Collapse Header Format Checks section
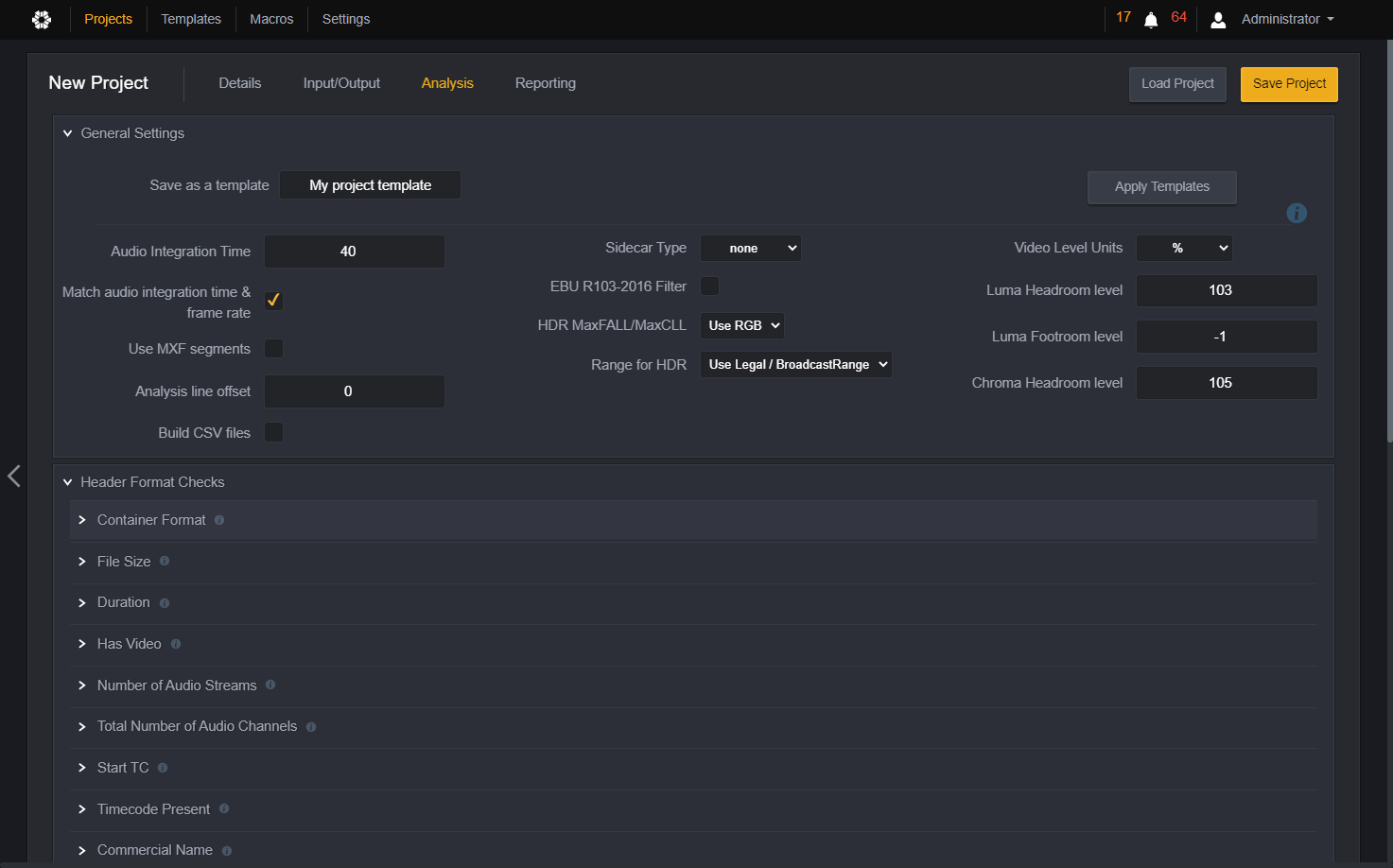This screenshot has width=1393, height=868. tap(68, 482)
